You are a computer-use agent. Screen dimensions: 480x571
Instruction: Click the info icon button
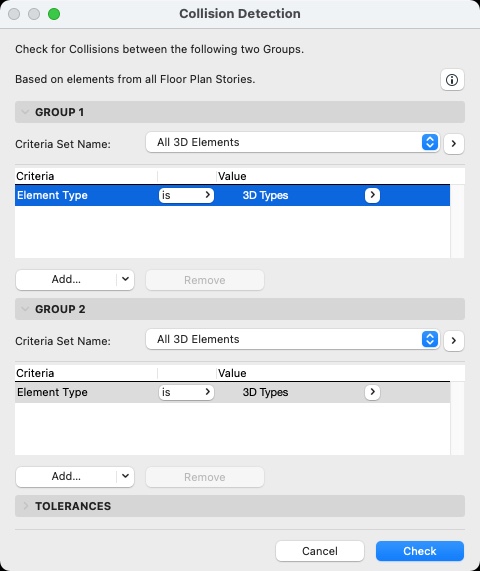(x=452, y=80)
